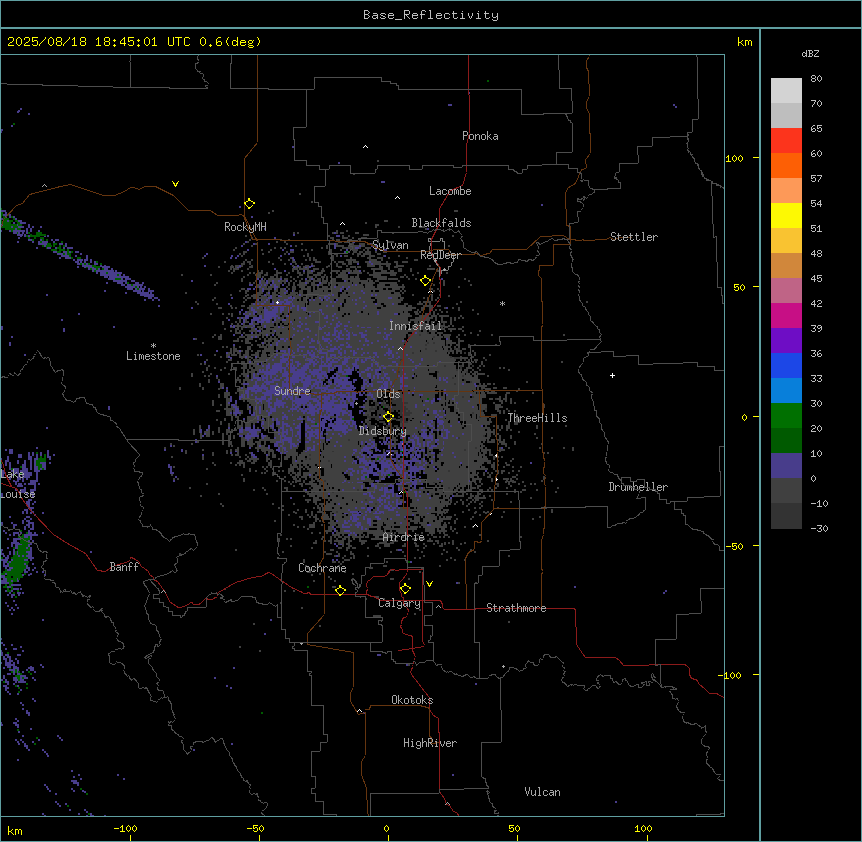Select the magenta 39-42 dBZ legend swatch
The image size is (862, 842).
786,315
